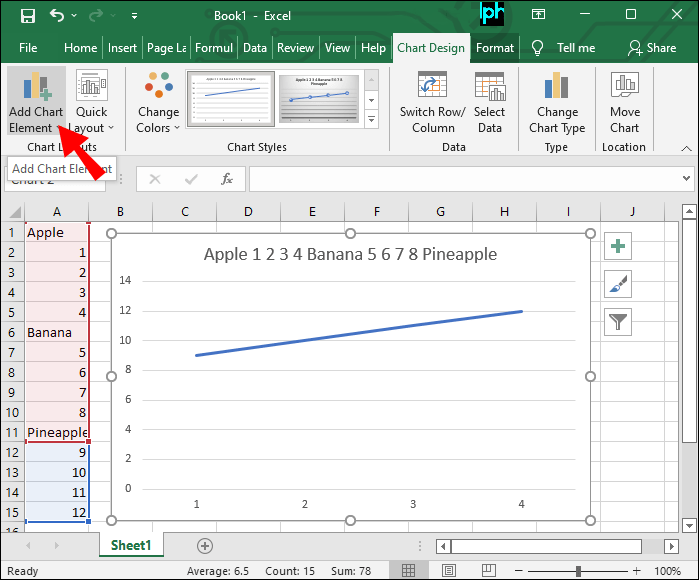Switch to the Format tab
This screenshot has width=699, height=580.
point(495,48)
